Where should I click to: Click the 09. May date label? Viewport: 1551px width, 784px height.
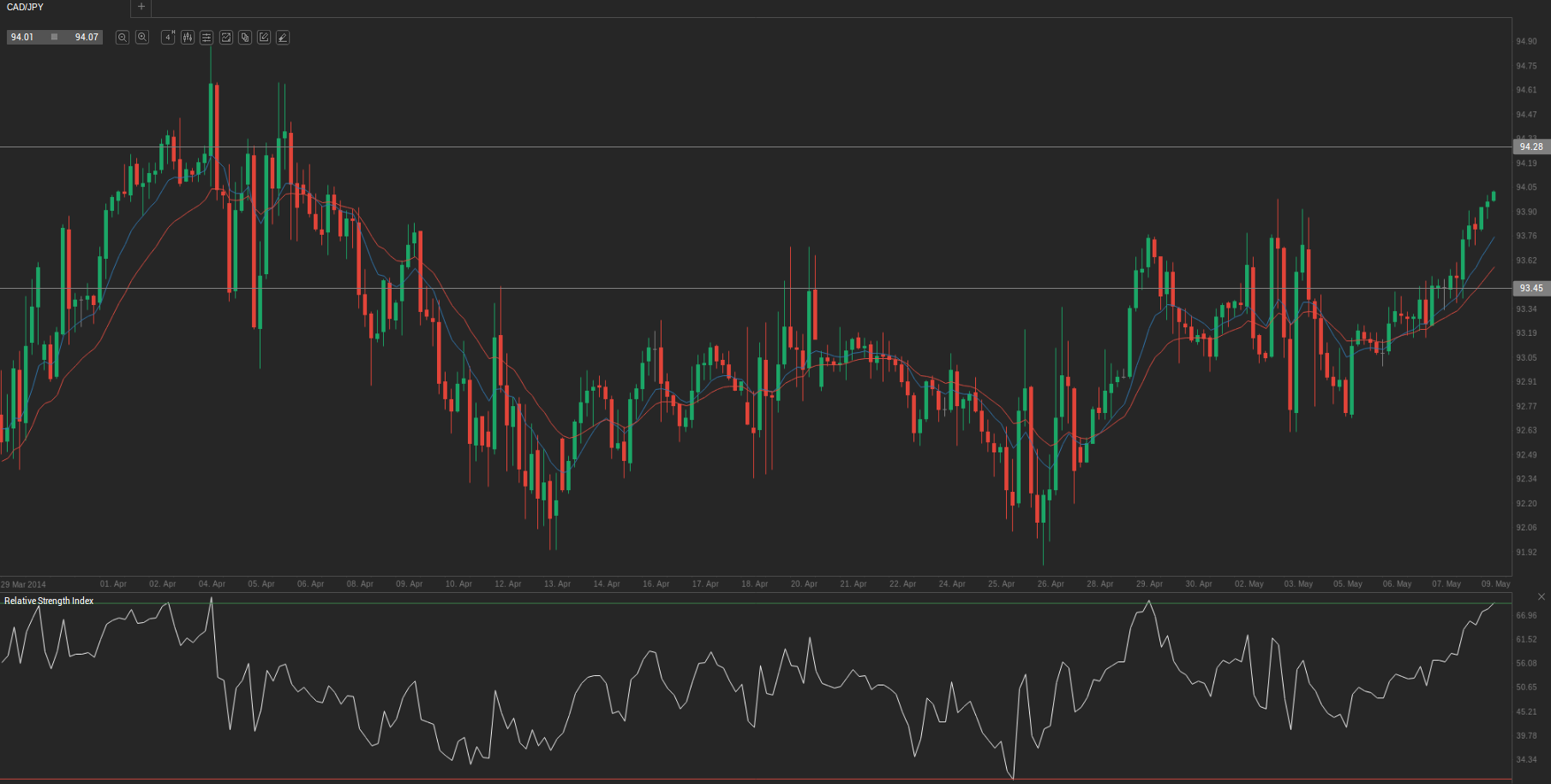[x=1495, y=584]
